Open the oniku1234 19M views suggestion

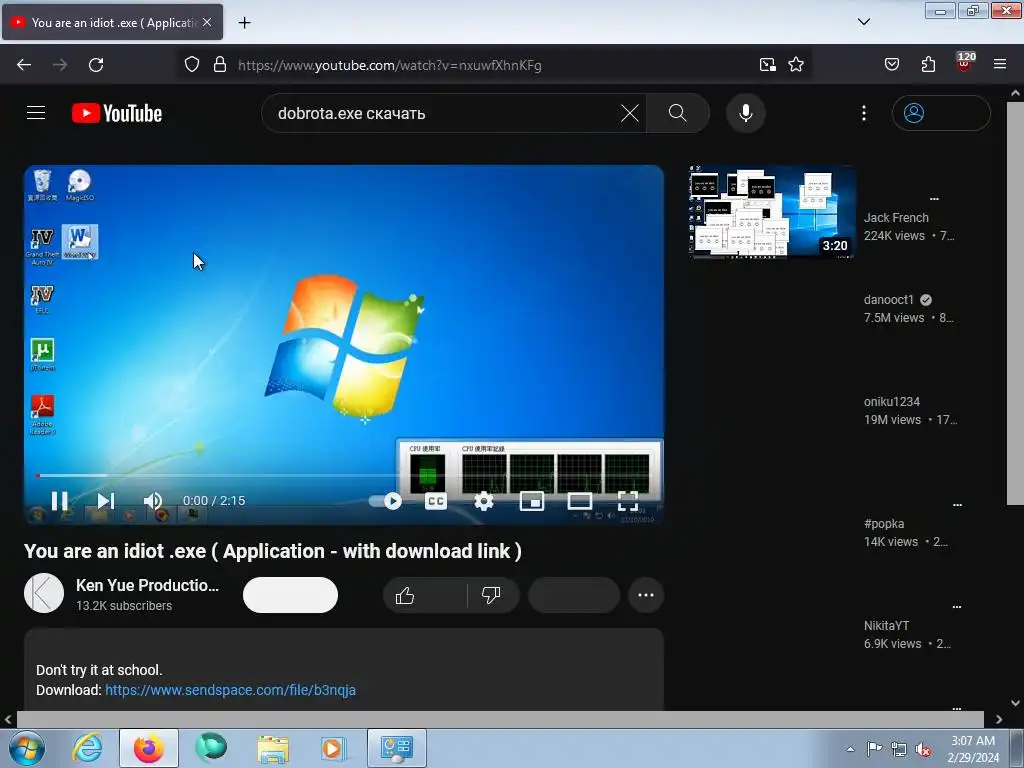tap(910, 411)
